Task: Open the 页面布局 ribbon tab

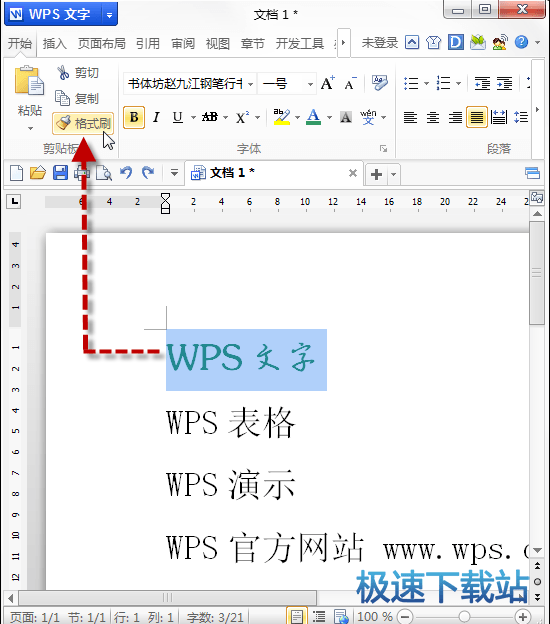Action: [x=101, y=43]
